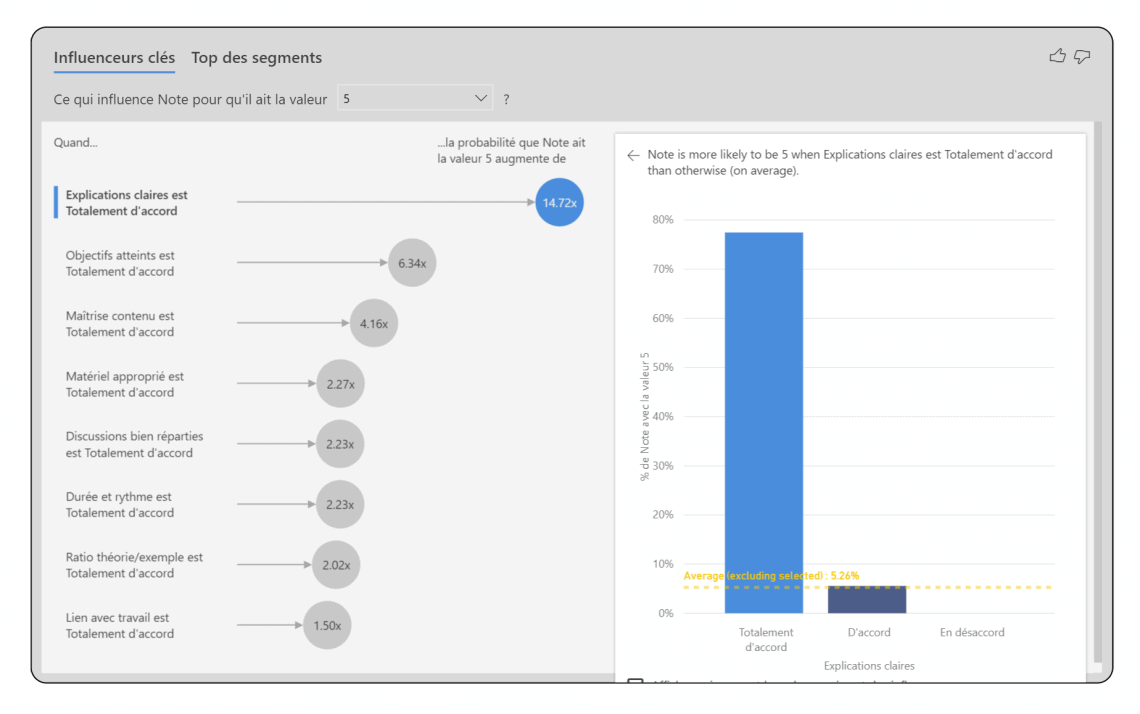Click the dark D'accord bar

[866, 599]
